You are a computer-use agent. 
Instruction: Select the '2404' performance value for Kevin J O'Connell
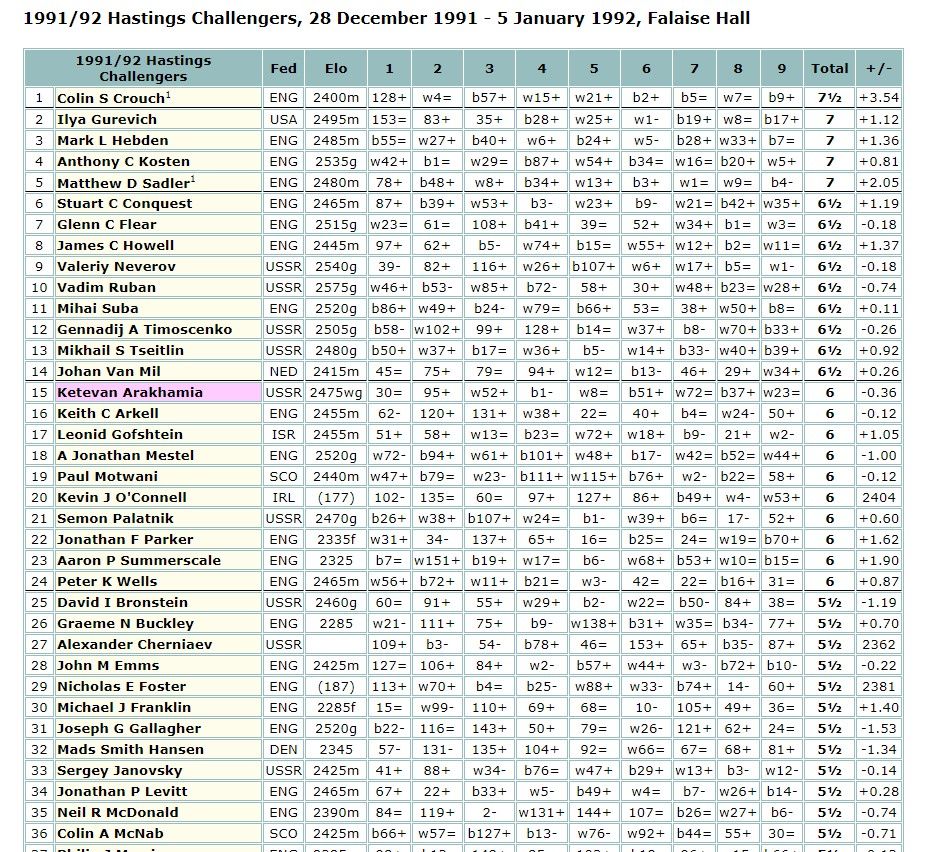(879, 497)
